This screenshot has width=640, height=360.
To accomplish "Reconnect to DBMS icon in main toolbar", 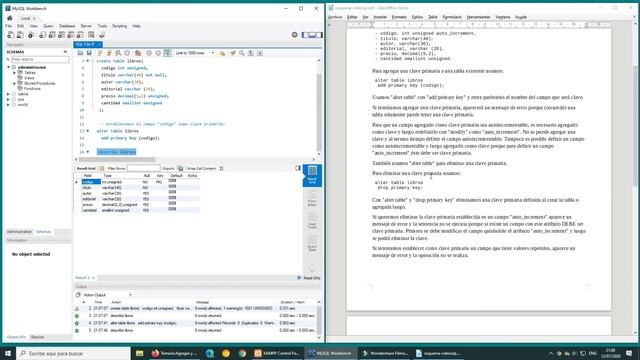I will click(102, 35).
